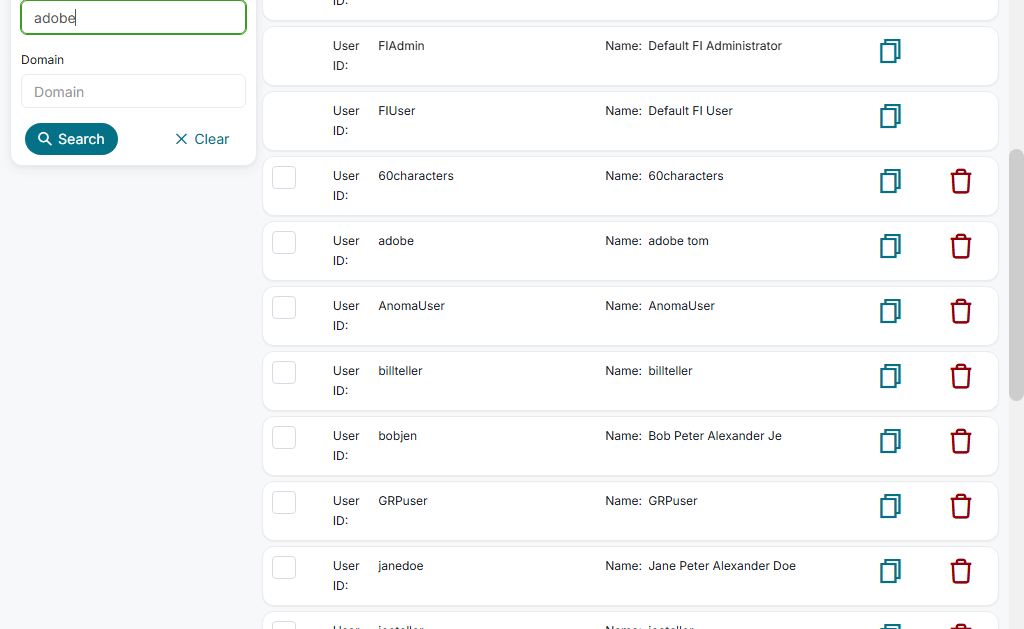Copy the FIAdmin user
1024x629 pixels.
[890, 51]
